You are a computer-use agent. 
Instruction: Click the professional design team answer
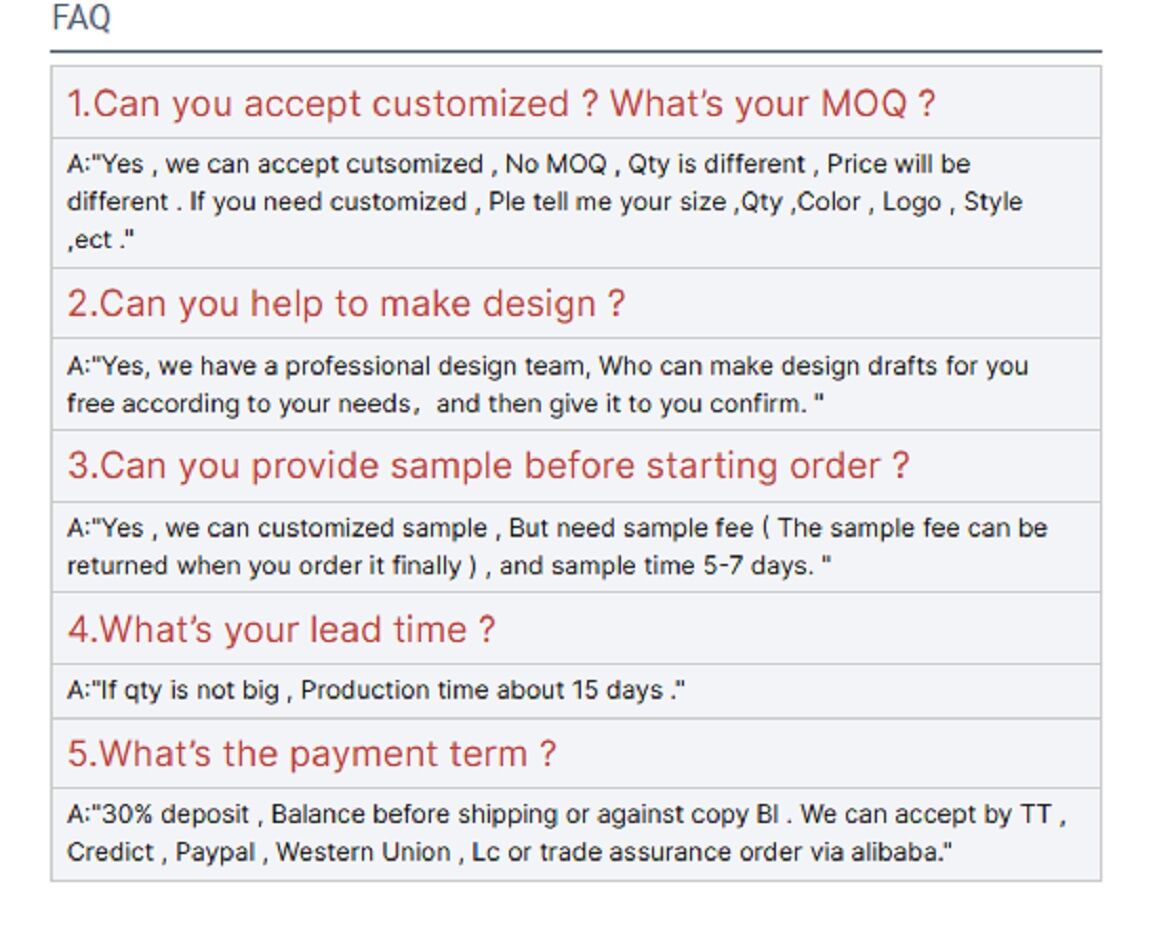546,384
